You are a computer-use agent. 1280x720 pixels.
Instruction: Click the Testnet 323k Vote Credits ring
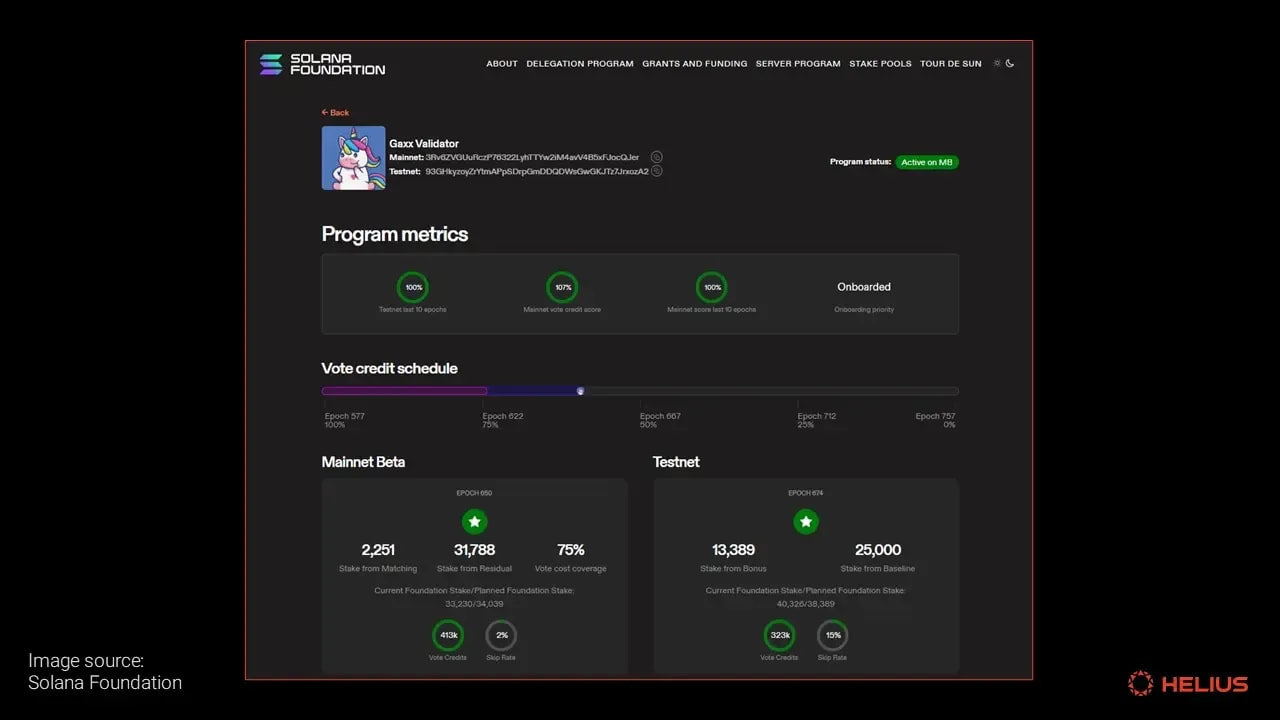point(779,635)
